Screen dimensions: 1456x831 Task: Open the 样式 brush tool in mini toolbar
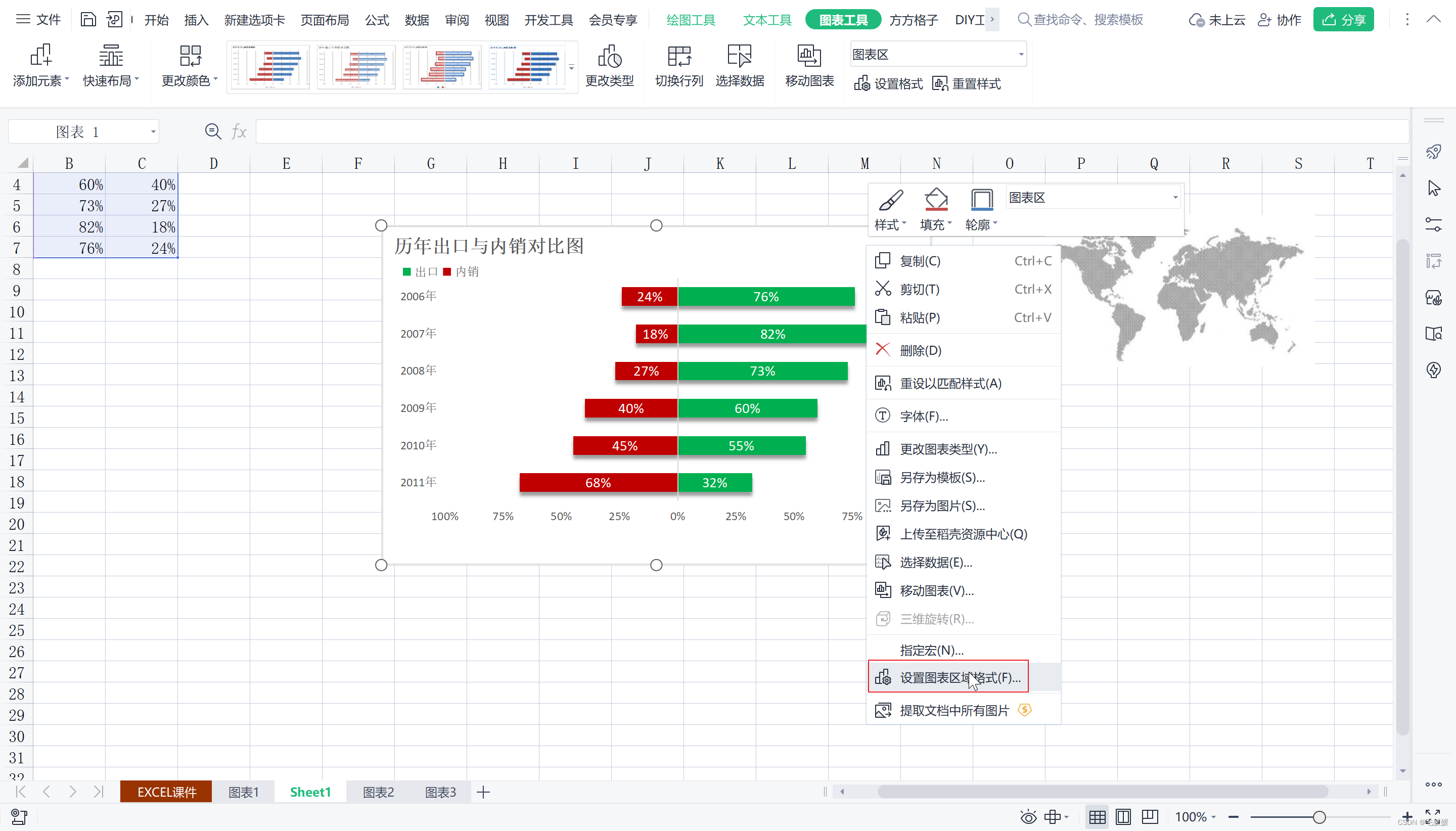coord(890,210)
